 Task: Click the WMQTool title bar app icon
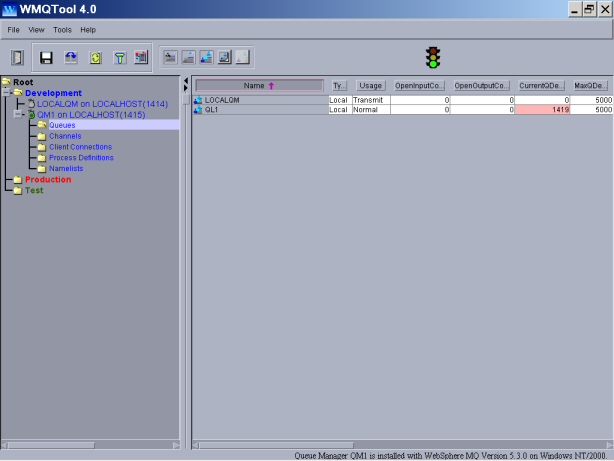9,9
